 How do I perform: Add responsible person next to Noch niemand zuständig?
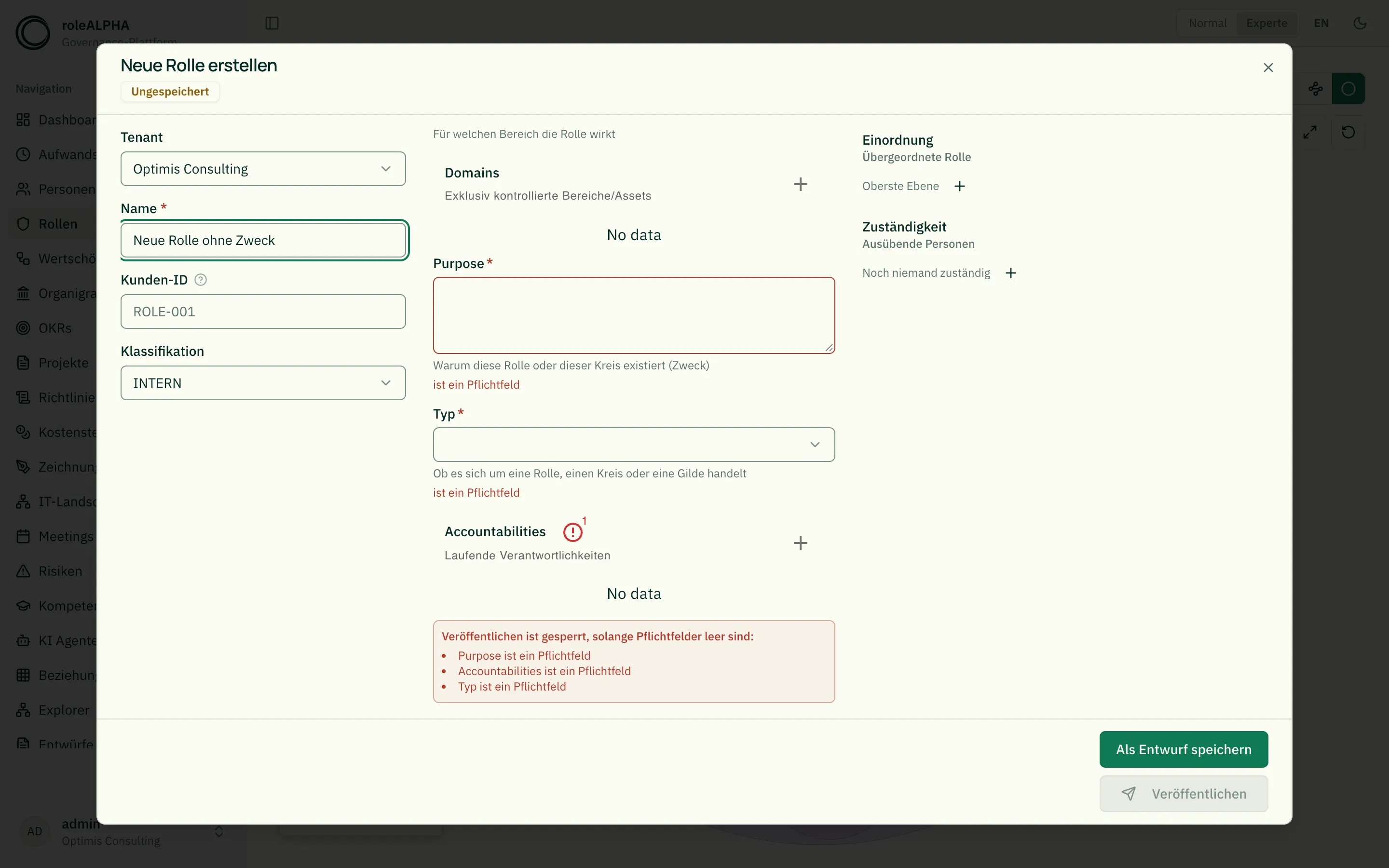pyautogui.click(x=1011, y=272)
